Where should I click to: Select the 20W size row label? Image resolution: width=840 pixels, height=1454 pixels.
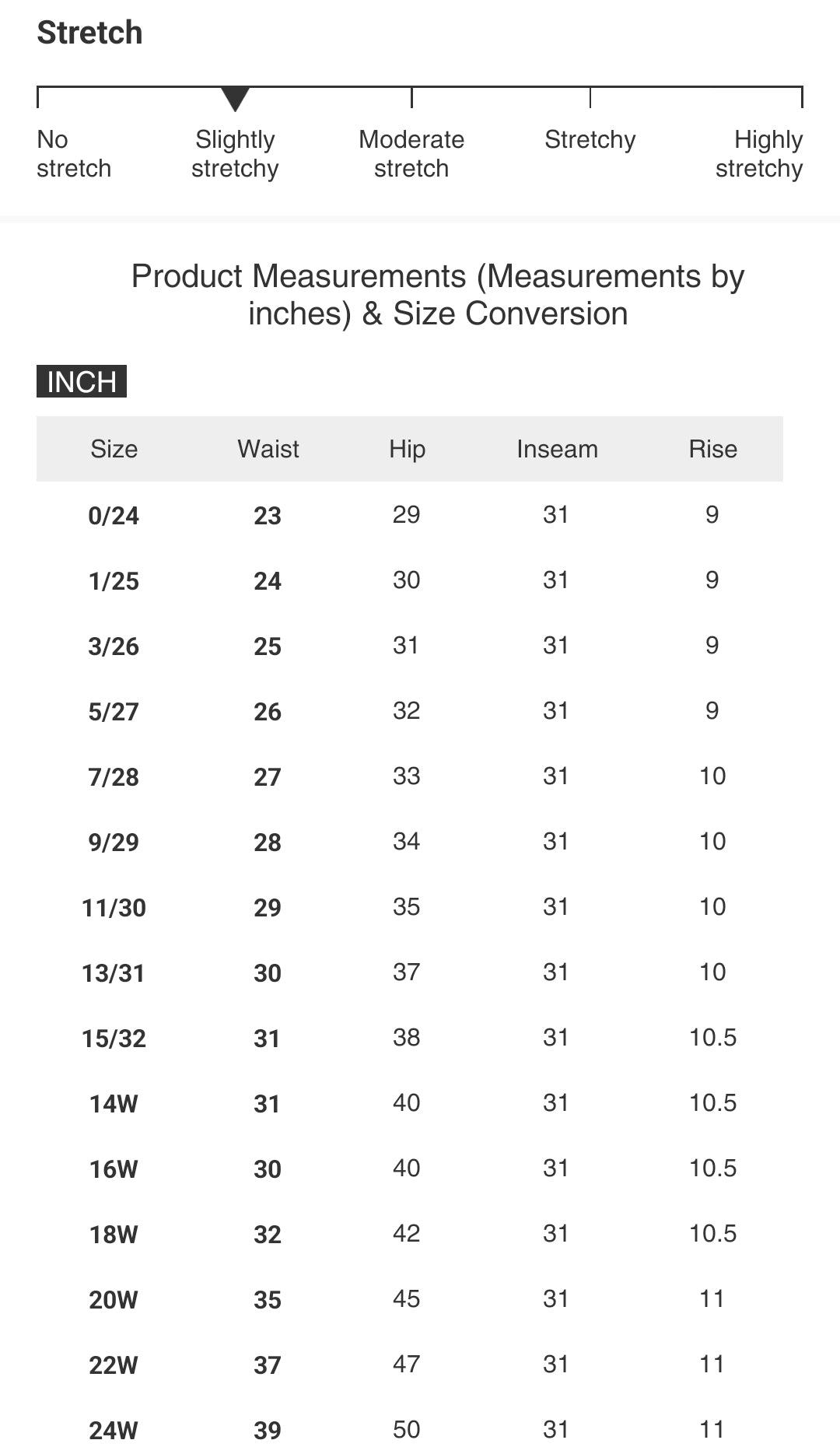pyautogui.click(x=114, y=1299)
